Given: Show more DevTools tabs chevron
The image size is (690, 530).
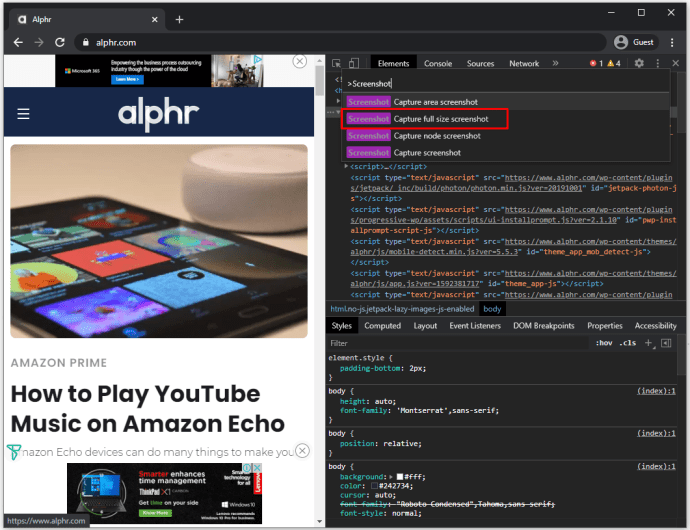Looking at the screenshot, I should click(555, 63).
